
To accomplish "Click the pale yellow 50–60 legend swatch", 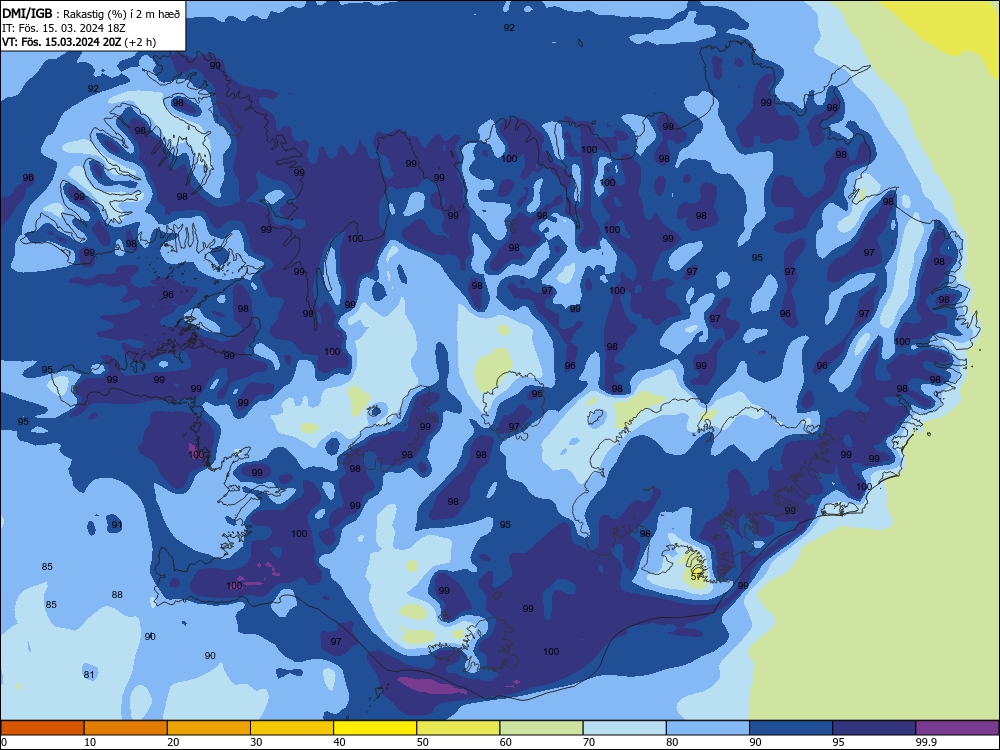I will click(458, 728).
